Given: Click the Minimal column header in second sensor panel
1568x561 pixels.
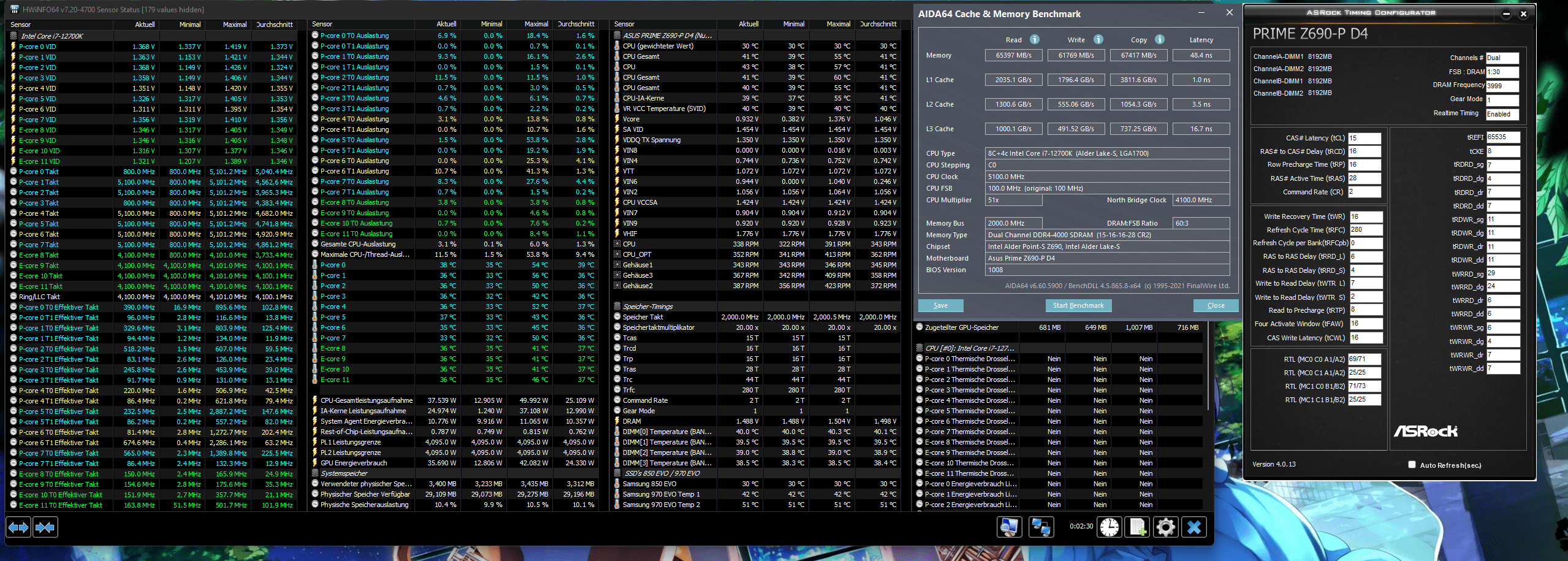Looking at the screenshot, I should (483, 24).
